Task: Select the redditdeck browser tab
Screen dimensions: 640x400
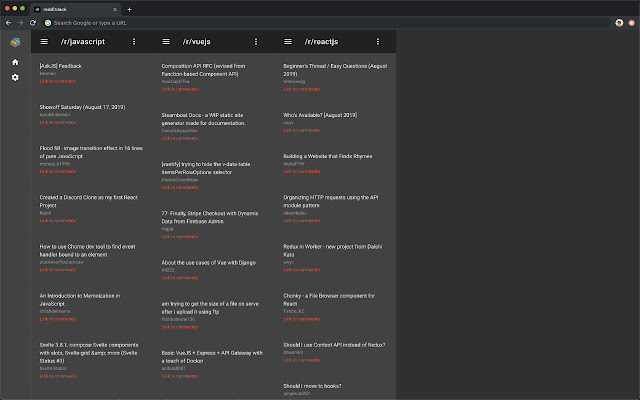Action: (75, 9)
